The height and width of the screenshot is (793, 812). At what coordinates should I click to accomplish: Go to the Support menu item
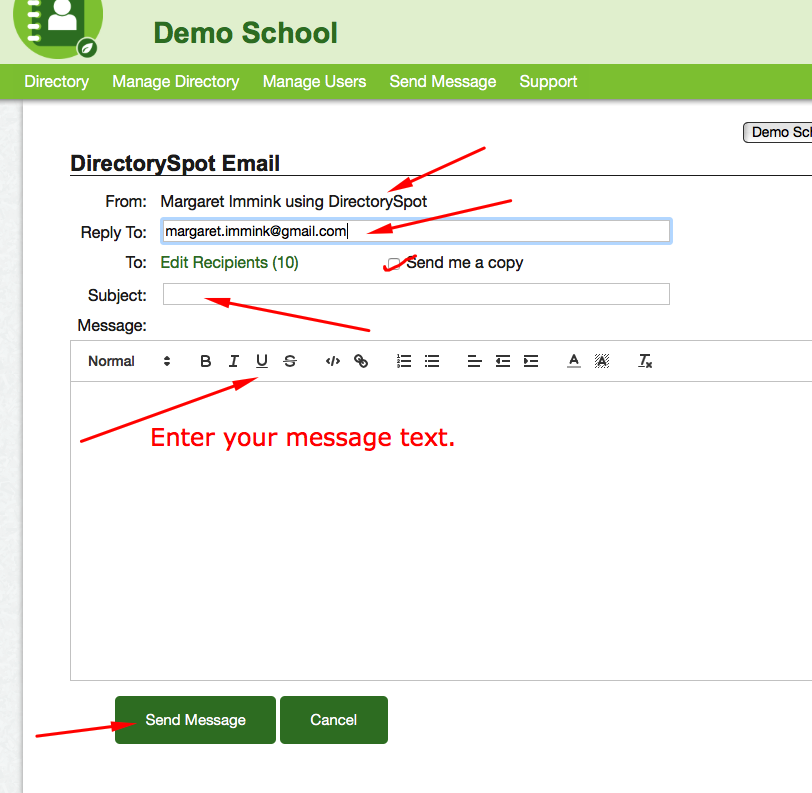[548, 82]
